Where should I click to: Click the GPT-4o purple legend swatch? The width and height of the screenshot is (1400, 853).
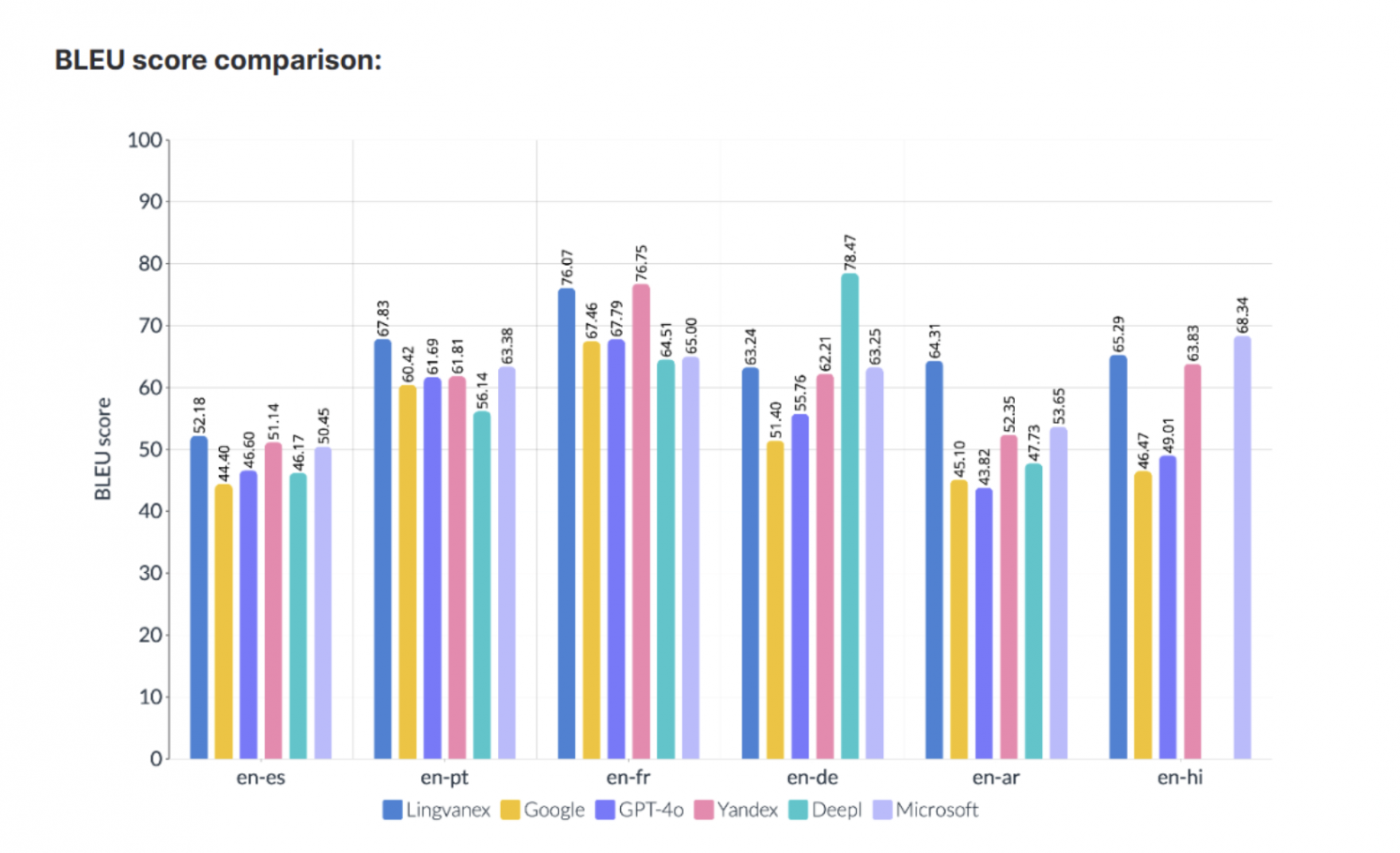tap(605, 810)
